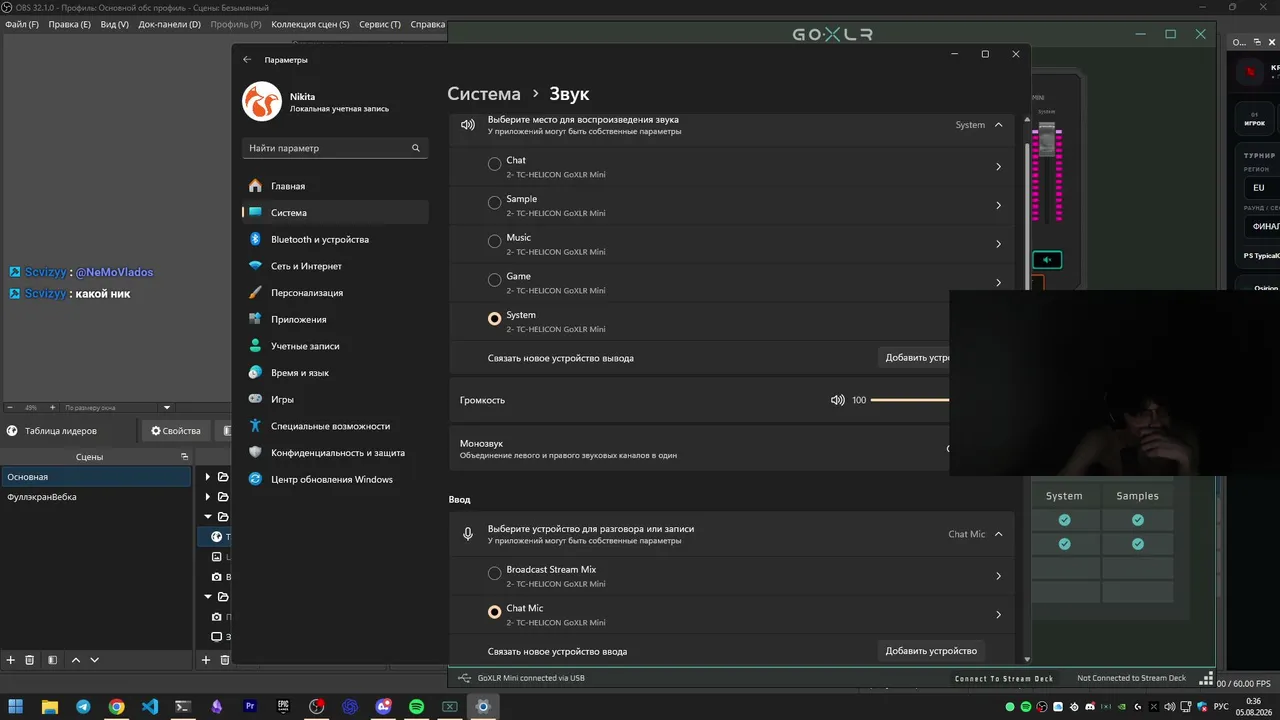Viewport: 1280px width, 720px height.
Task: Open the Windows Start menu
Action: coord(16,706)
